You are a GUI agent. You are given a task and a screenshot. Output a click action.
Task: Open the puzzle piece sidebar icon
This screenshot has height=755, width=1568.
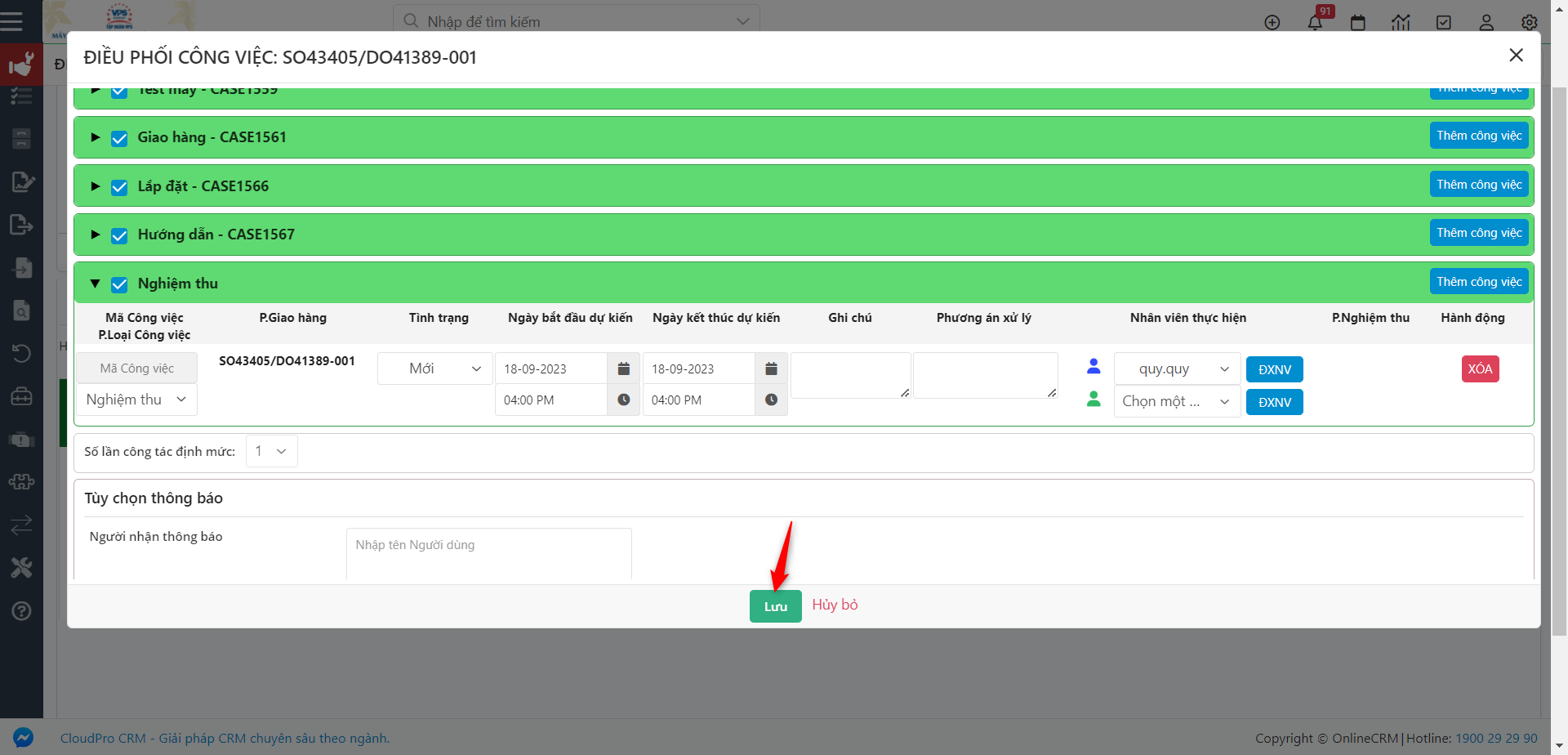pyautogui.click(x=22, y=482)
